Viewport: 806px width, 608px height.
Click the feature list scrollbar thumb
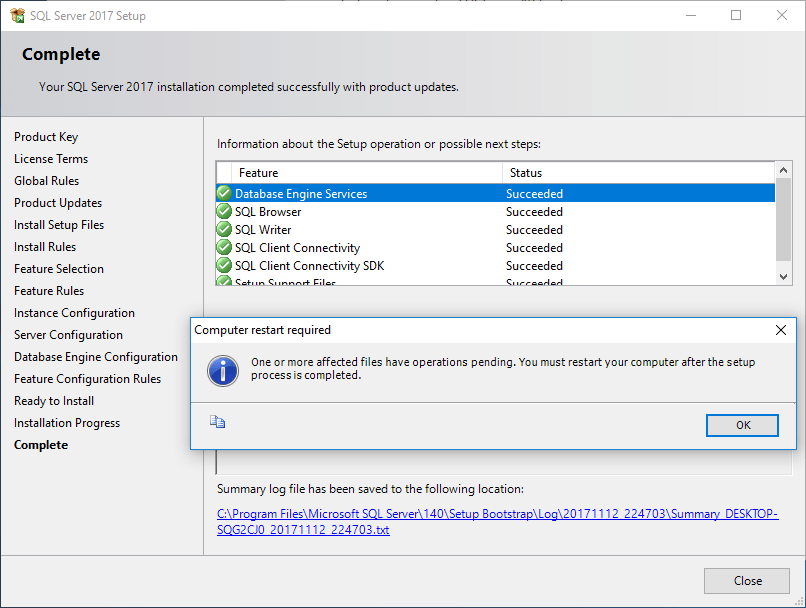point(783,219)
